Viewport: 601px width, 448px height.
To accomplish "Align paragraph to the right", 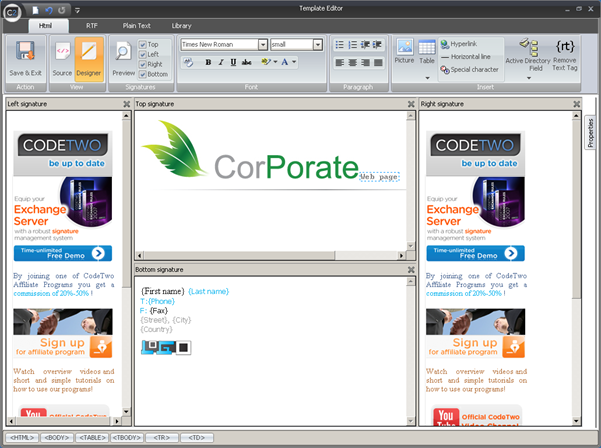I will (x=365, y=62).
